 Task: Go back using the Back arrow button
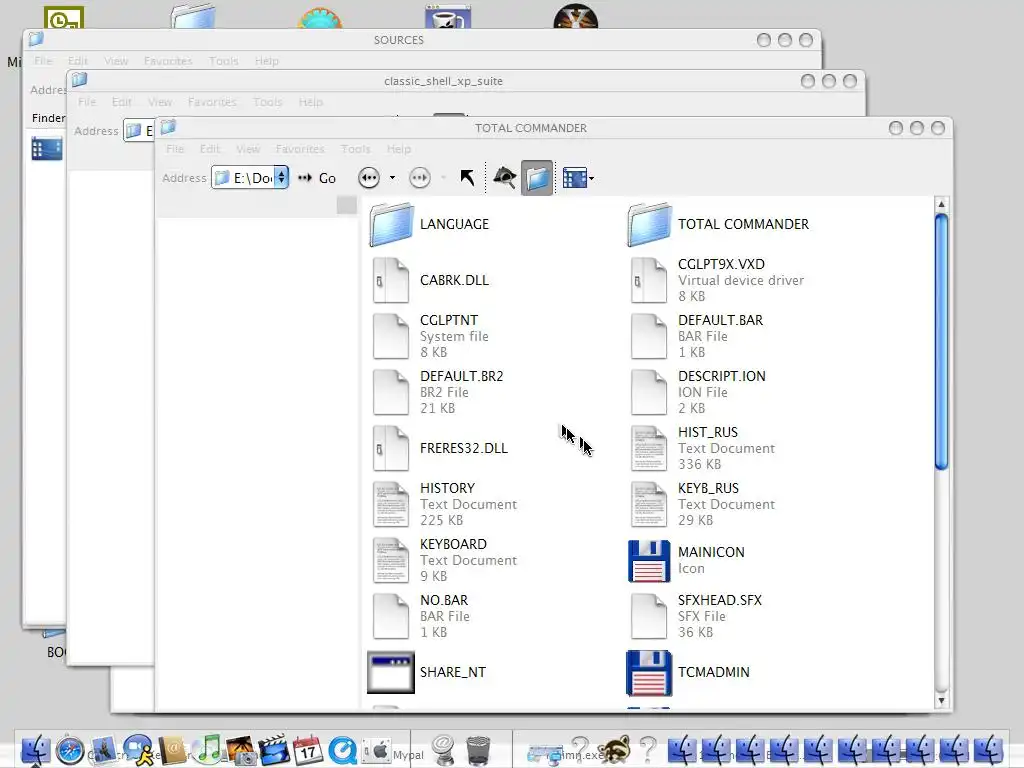(x=369, y=178)
